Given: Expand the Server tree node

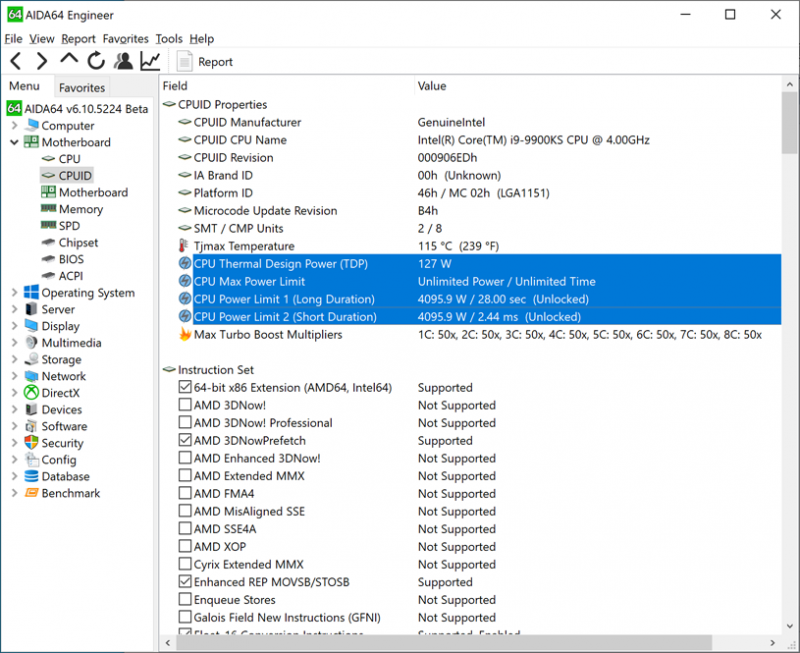Looking at the screenshot, I should [14, 309].
